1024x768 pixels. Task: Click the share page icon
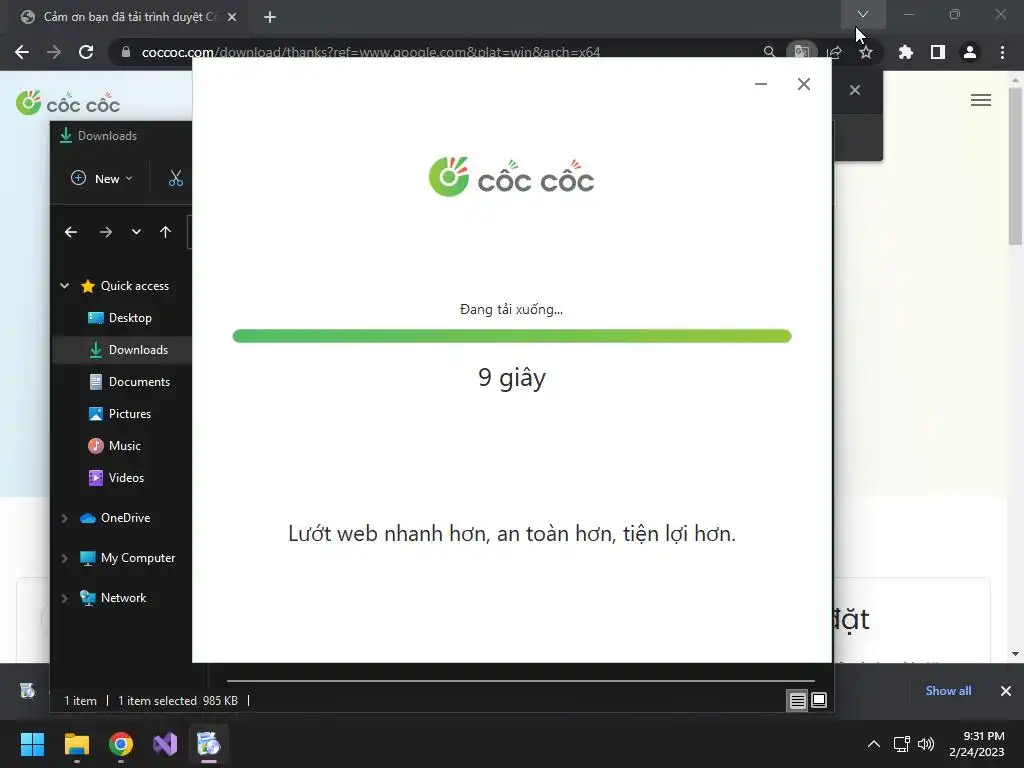point(834,52)
